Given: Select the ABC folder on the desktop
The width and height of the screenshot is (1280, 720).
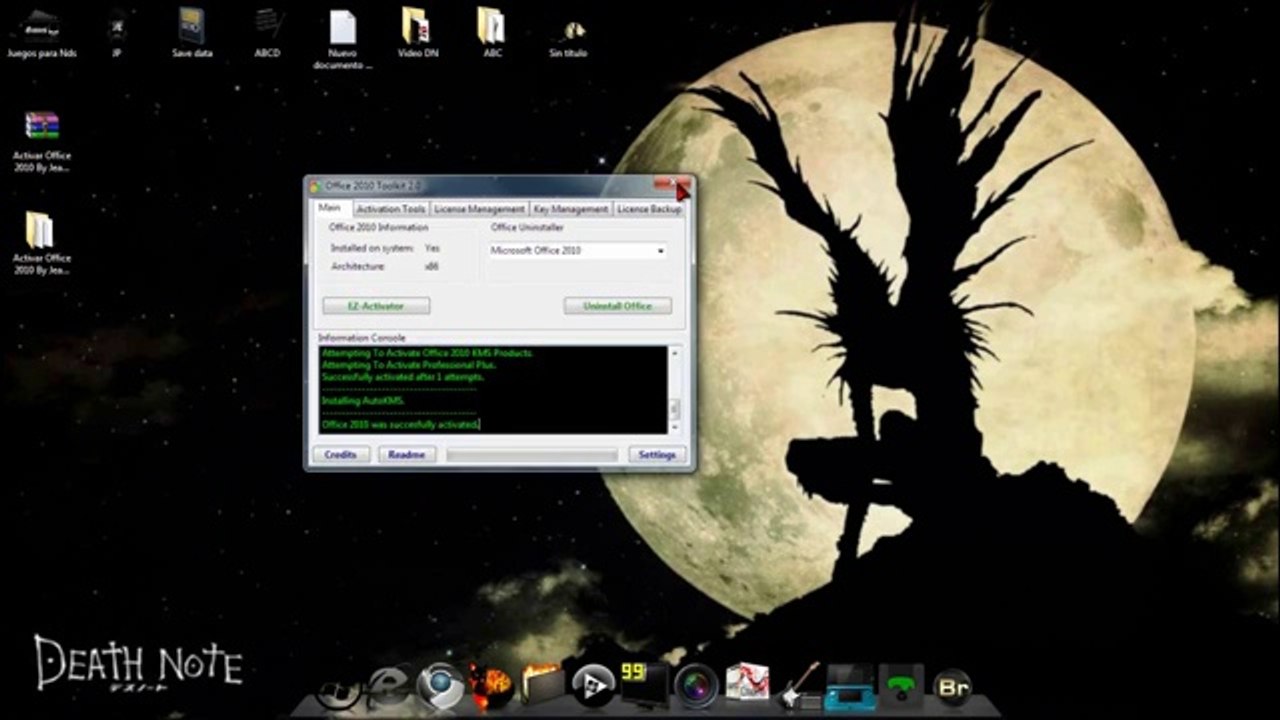Looking at the screenshot, I should (492, 33).
